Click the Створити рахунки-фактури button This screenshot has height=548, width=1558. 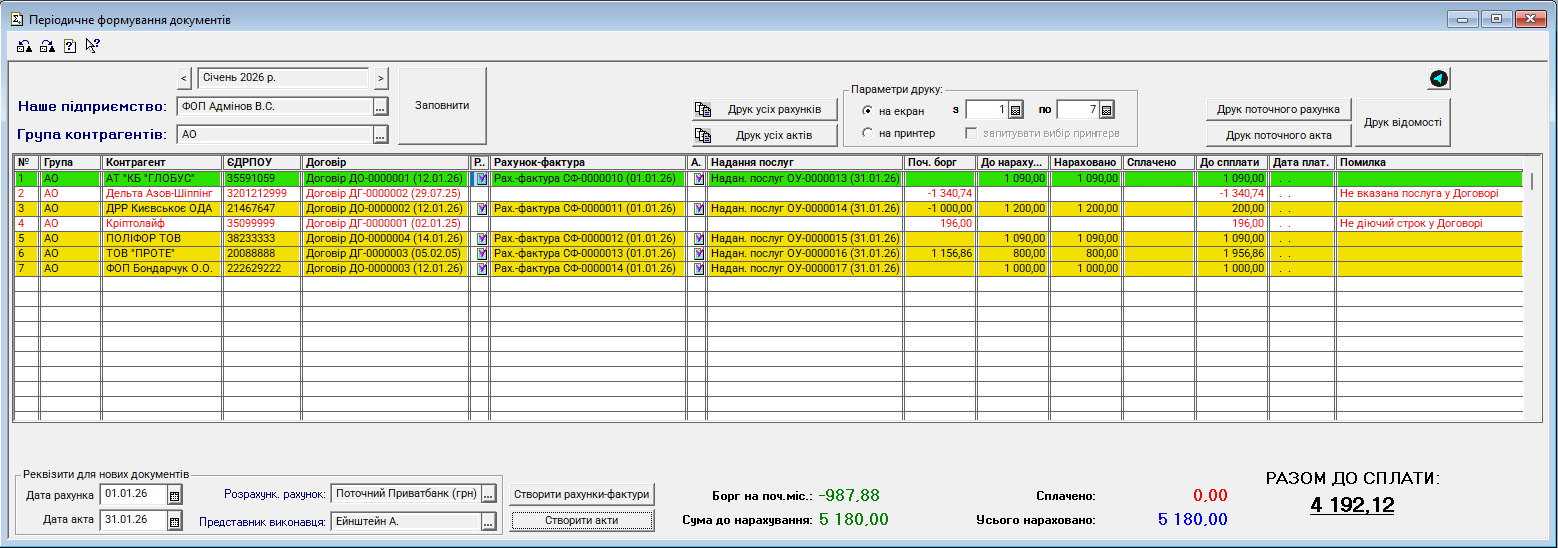click(582, 494)
